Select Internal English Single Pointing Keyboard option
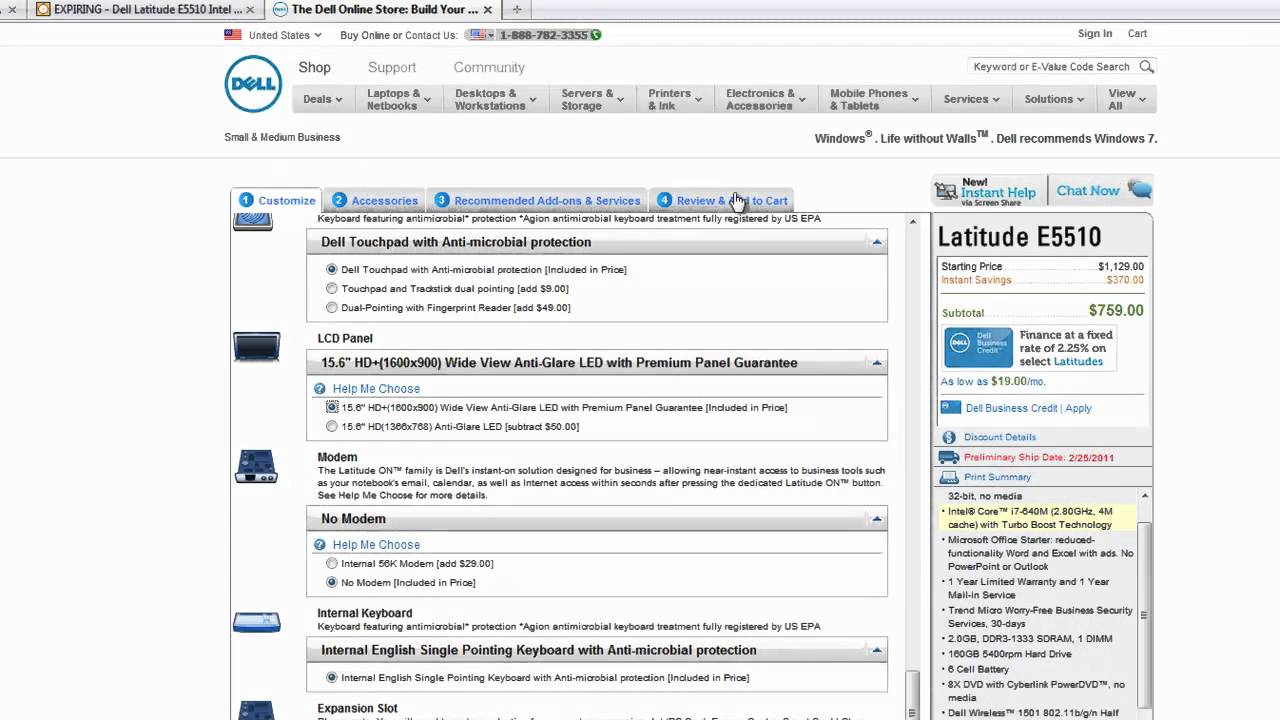1280x720 pixels. point(332,677)
